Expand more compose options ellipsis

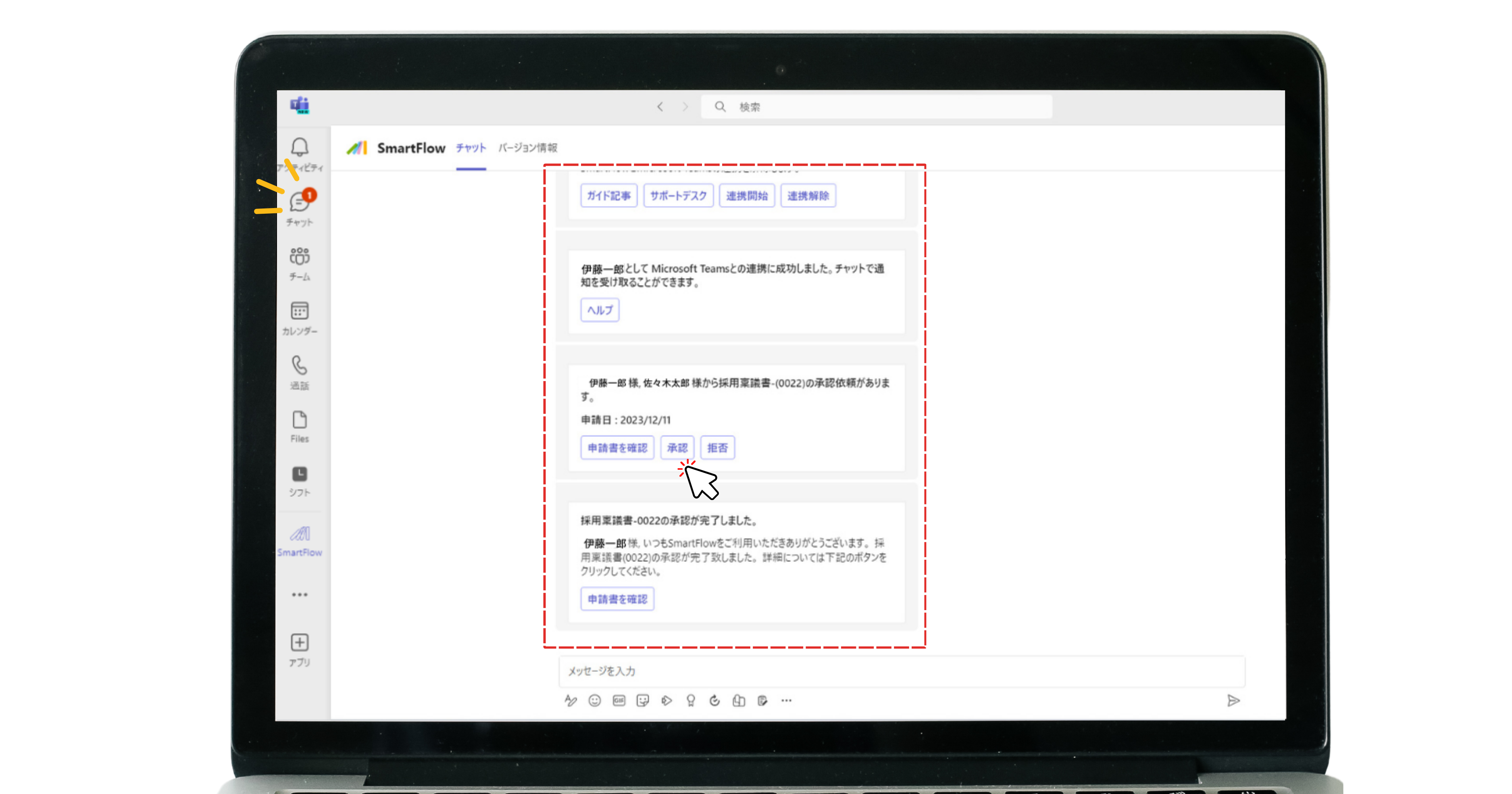787,701
